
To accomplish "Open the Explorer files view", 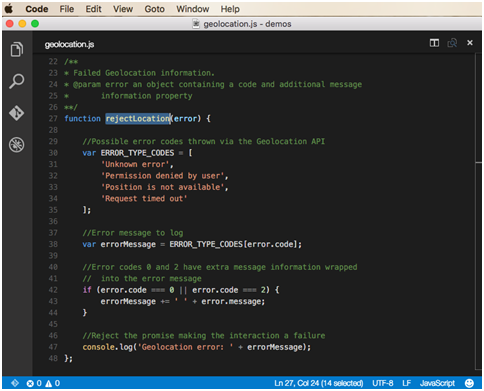I will tap(17, 49).
